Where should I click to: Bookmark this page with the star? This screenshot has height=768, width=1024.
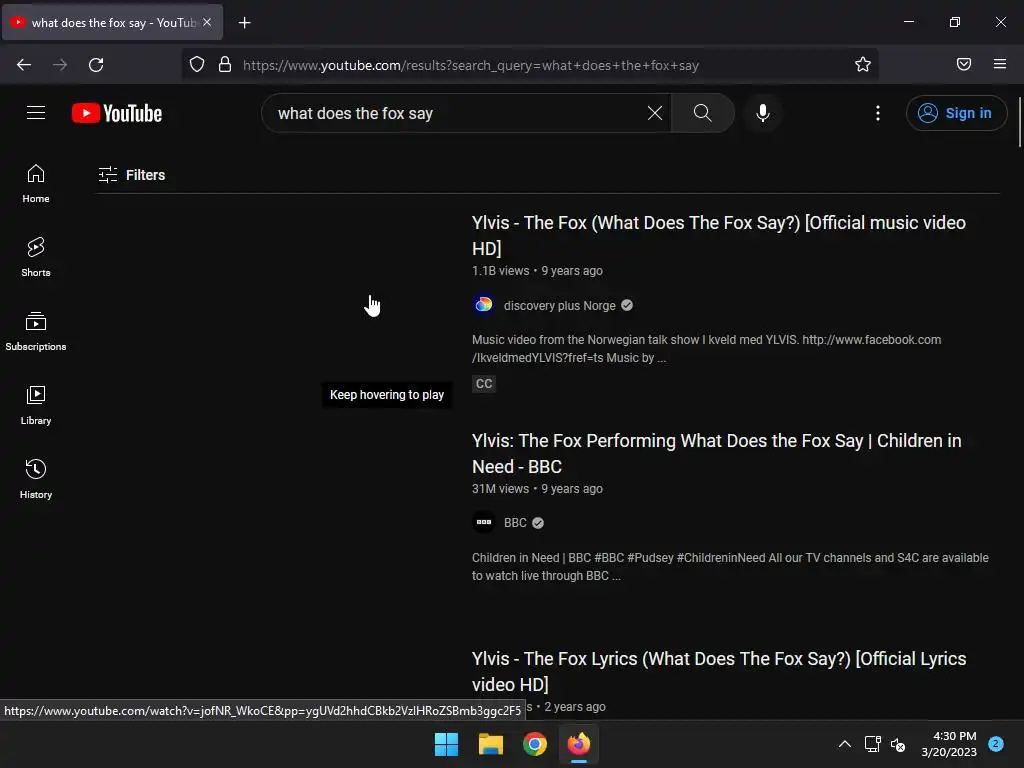tap(863, 65)
